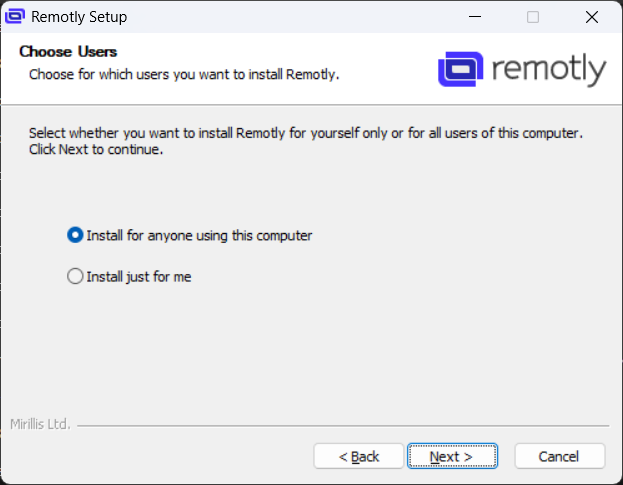
Task: Select the 'Install just for me' radio circle
Action: (x=75, y=277)
